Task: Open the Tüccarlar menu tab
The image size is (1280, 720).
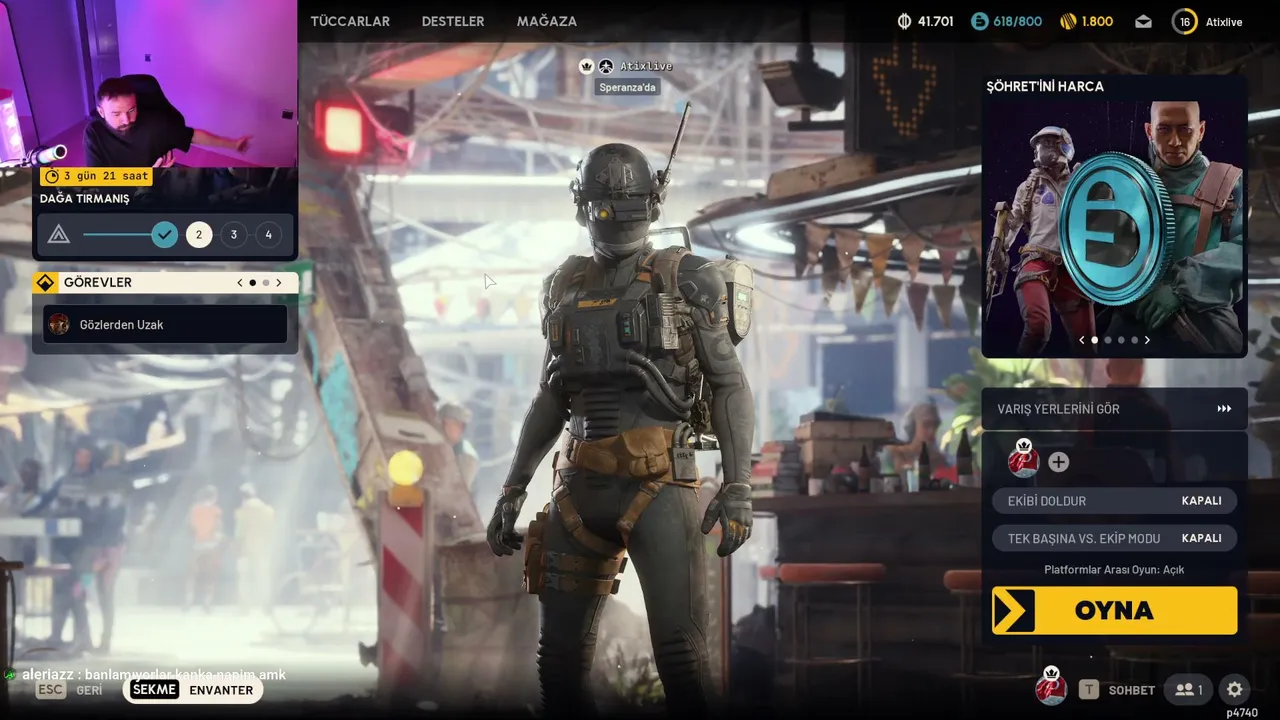Action: tap(350, 21)
